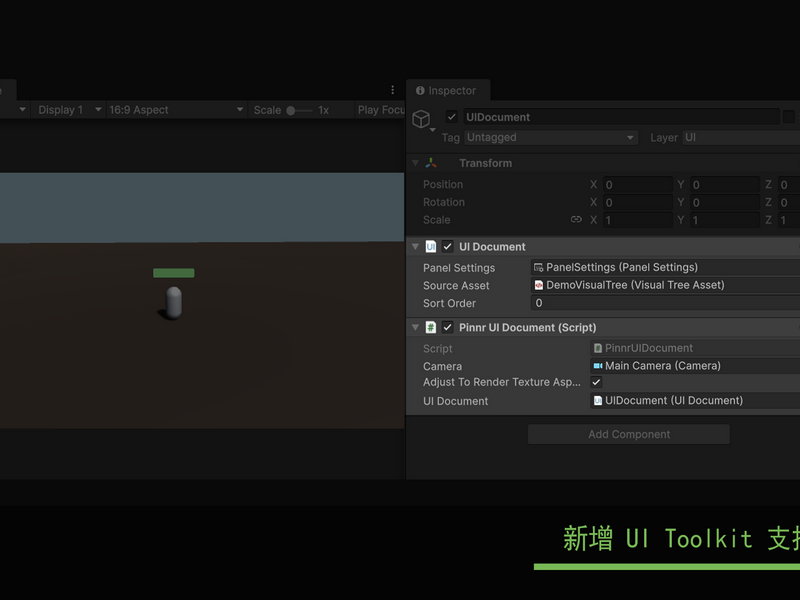Click the GameObject name field UIDocument
This screenshot has height=600, width=800.
pyautogui.click(x=621, y=117)
